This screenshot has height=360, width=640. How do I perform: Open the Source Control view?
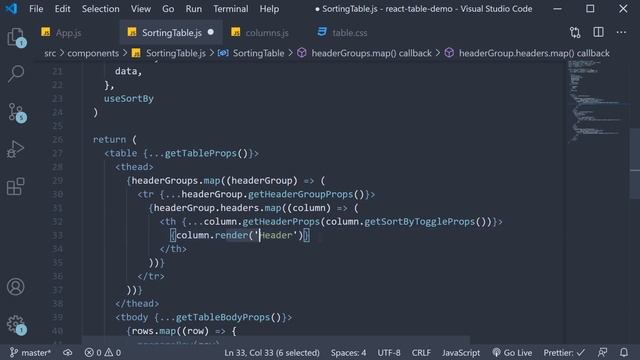16,112
